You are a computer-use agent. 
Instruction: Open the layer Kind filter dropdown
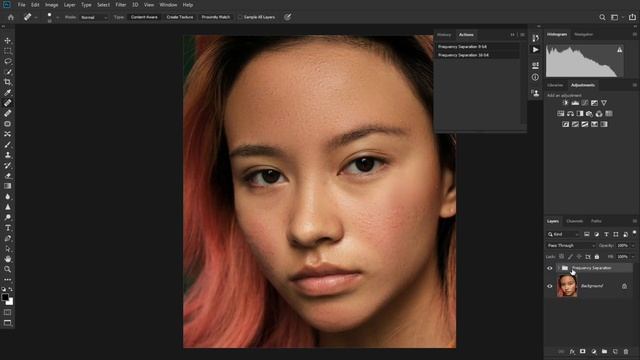pyautogui.click(x=564, y=234)
